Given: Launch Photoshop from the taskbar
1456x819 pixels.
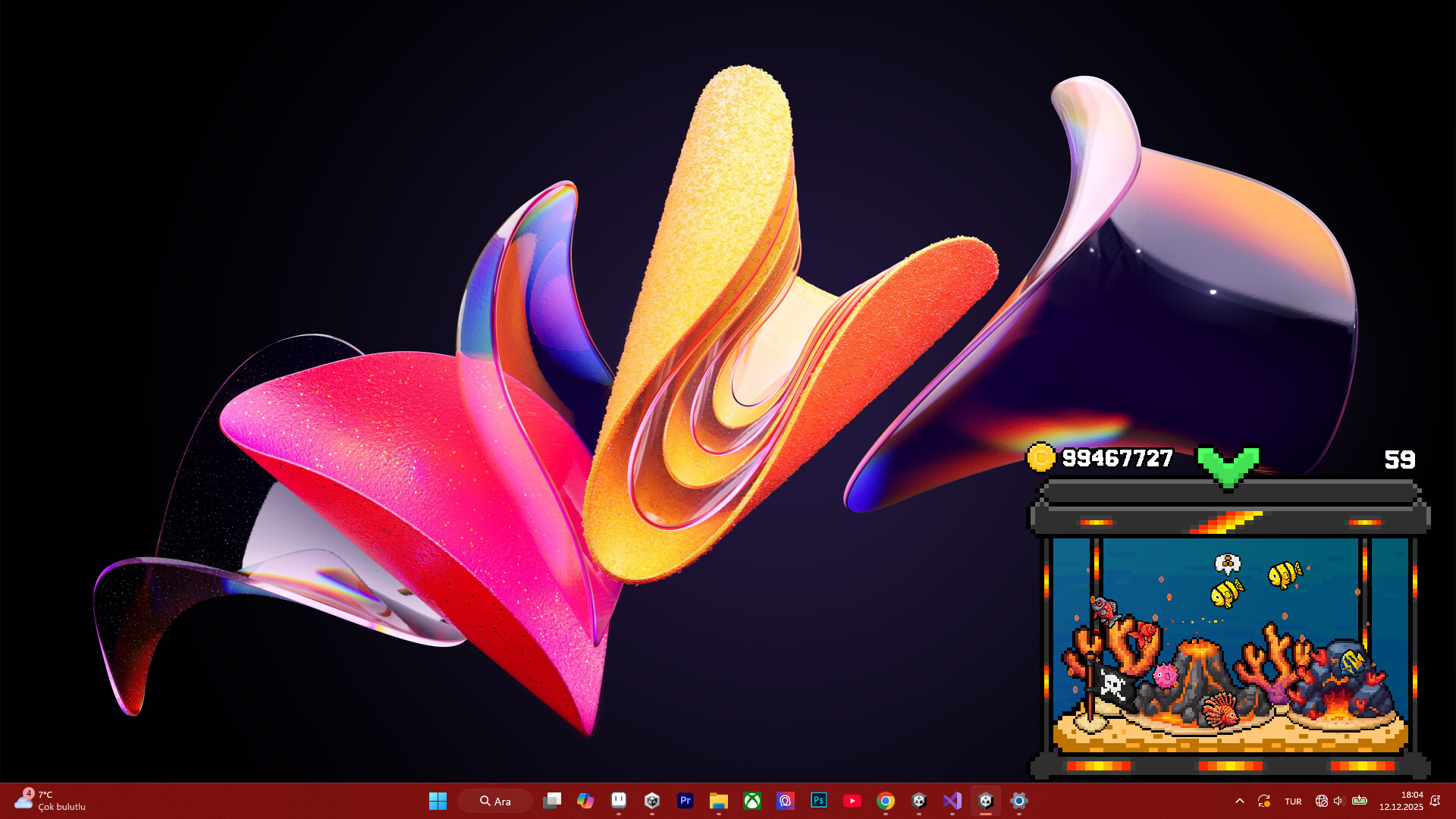Looking at the screenshot, I should tap(818, 801).
